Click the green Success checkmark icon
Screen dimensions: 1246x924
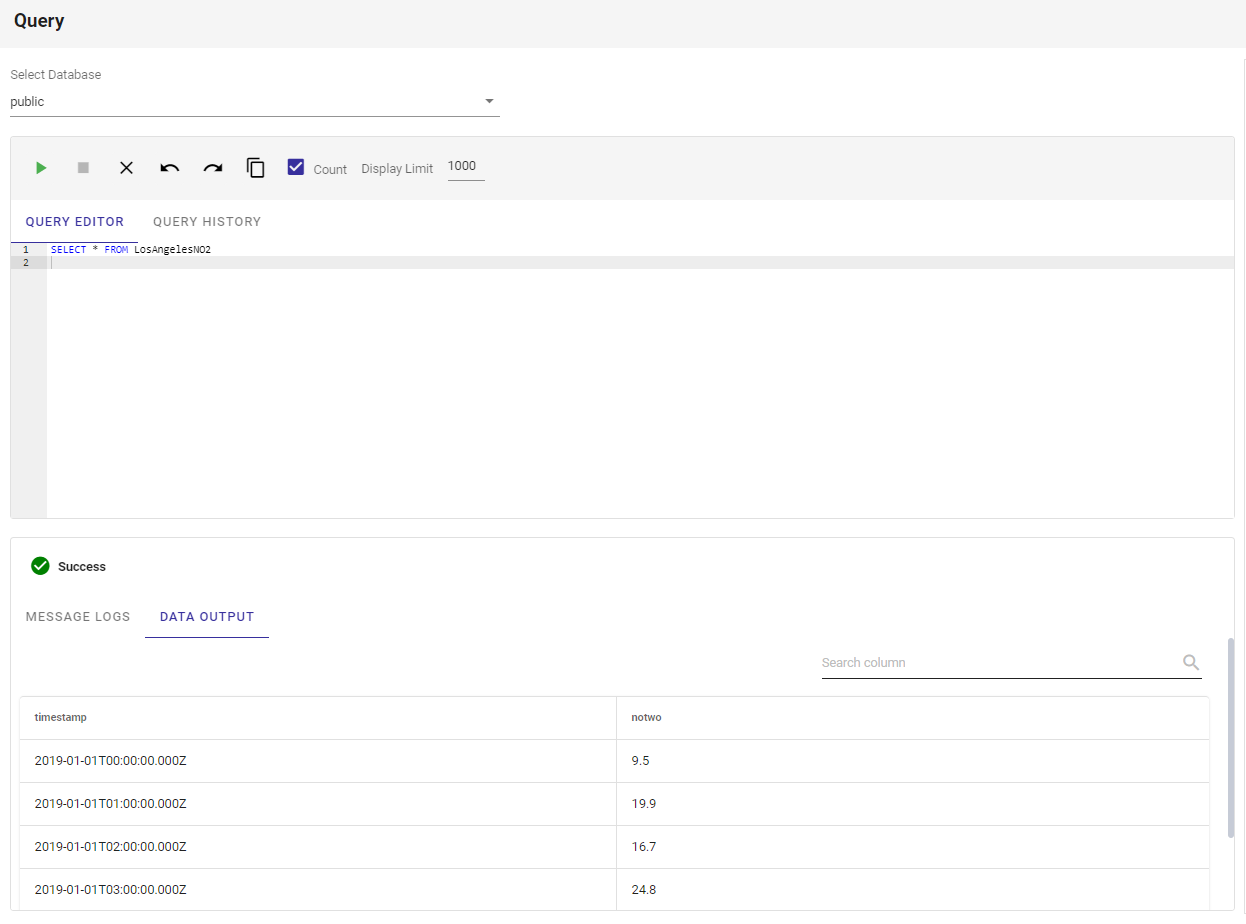(40, 566)
